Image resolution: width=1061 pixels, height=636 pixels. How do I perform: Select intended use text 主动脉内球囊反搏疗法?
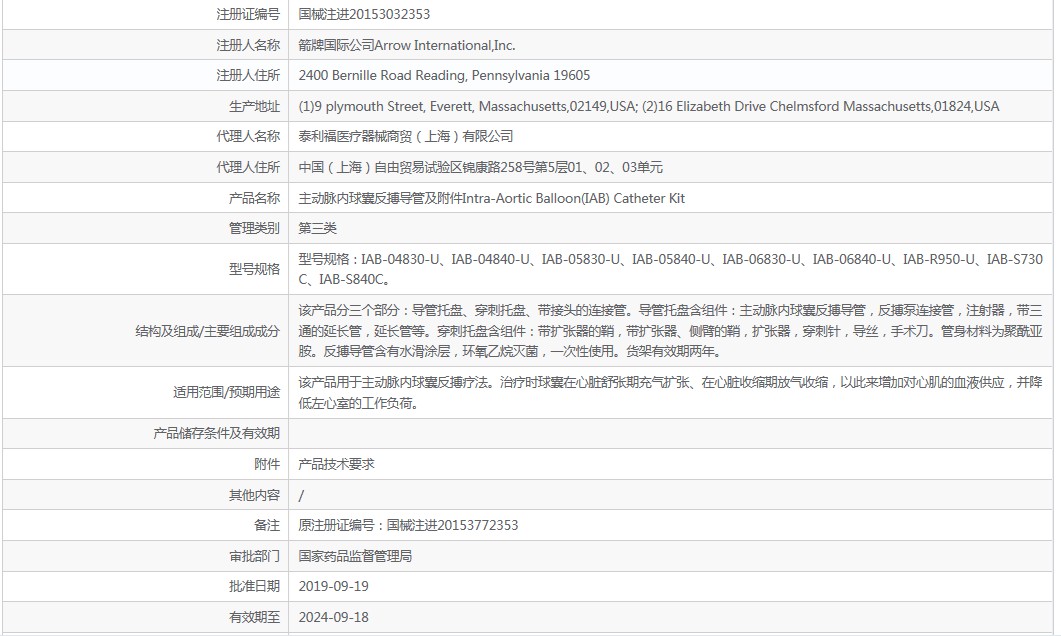[671, 393]
